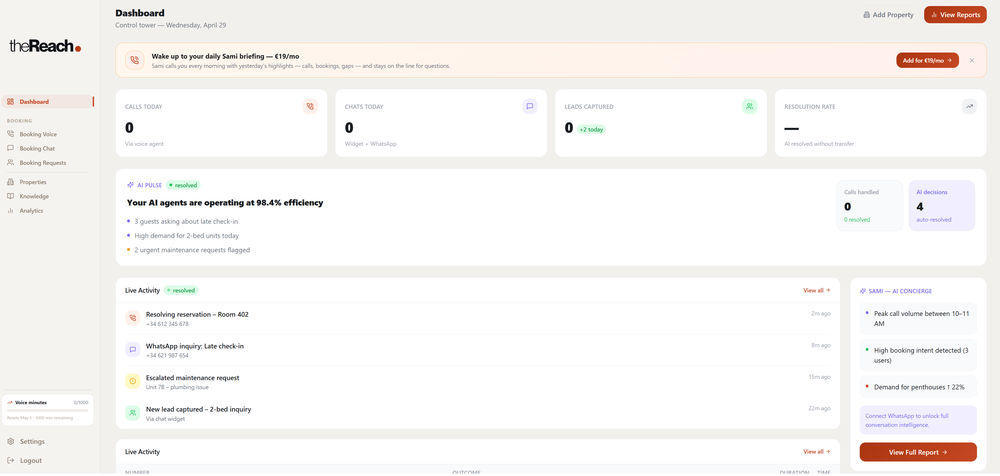The height and width of the screenshot is (476, 1000).
Task: Click phone icon on Room 402 row
Action: pyautogui.click(x=133, y=318)
